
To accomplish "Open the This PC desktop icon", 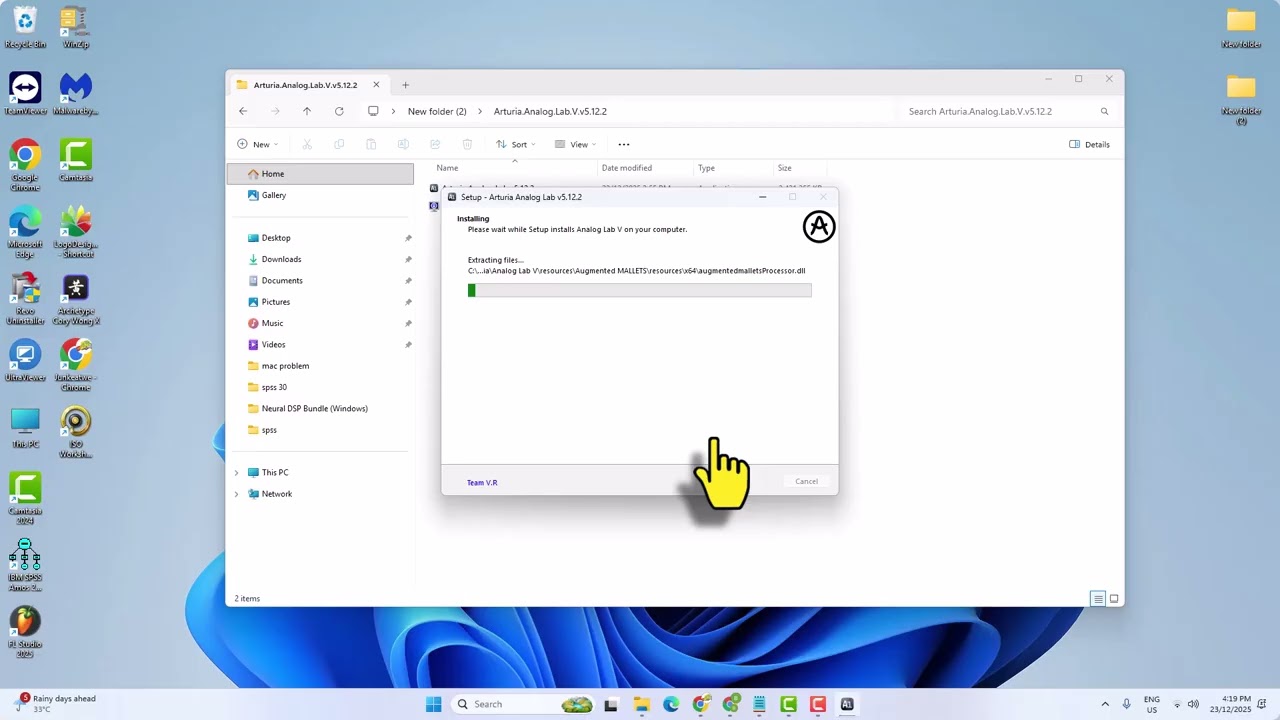I will coord(25,427).
